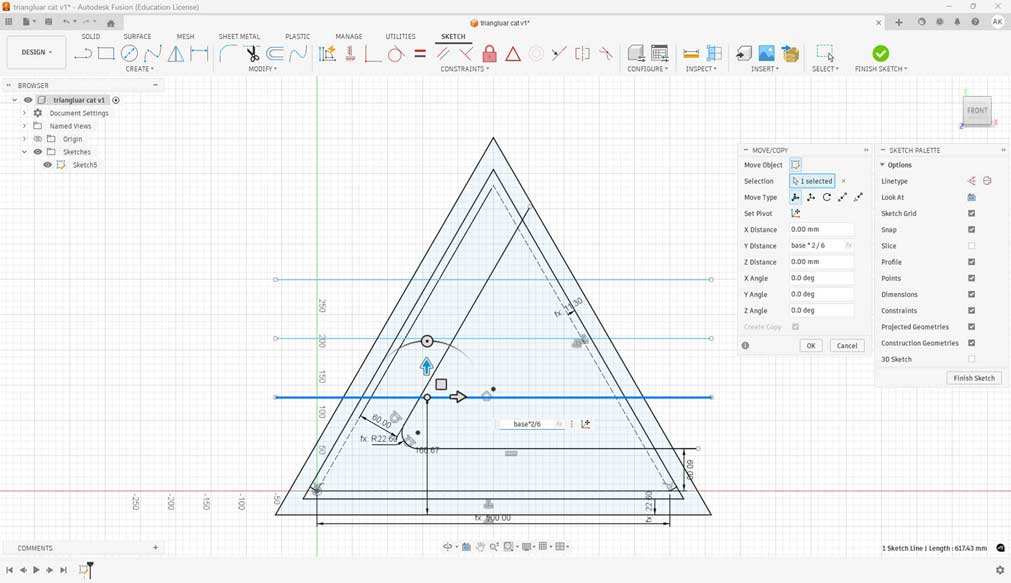Screen dimensions: 1011x583
Task: Toggle the Constraints checkbox
Action: pyautogui.click(x=972, y=310)
